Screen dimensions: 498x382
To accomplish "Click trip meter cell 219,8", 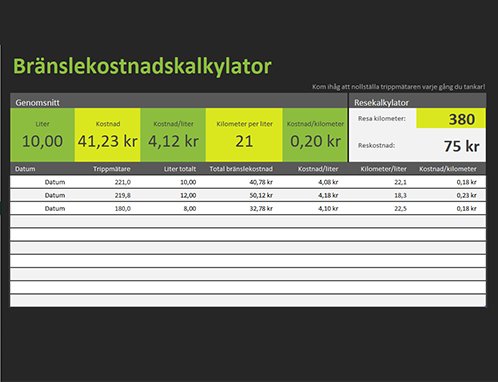I will click(x=123, y=195).
